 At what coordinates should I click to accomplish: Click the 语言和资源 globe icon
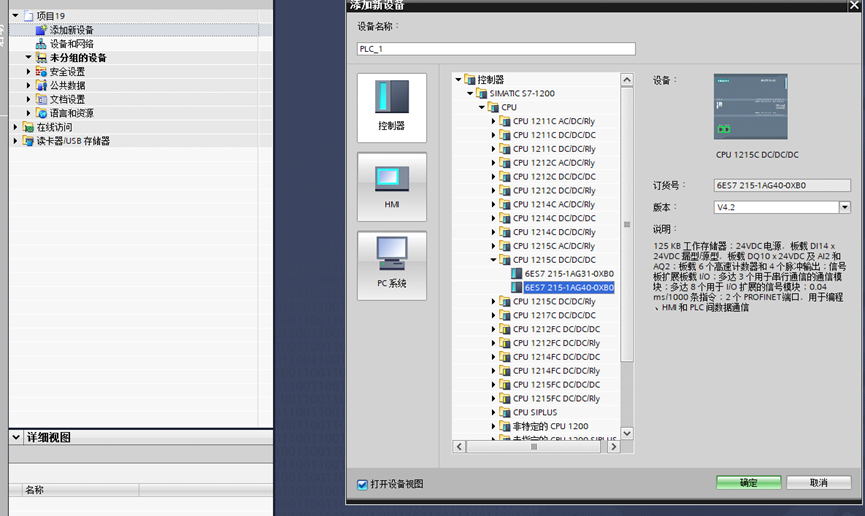pyautogui.click(x=41, y=113)
